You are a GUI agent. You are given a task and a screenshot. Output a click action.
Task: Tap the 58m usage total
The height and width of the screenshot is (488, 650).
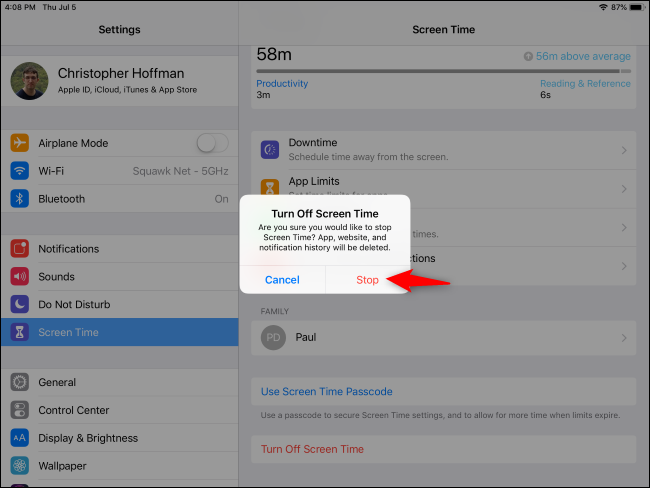coord(274,54)
